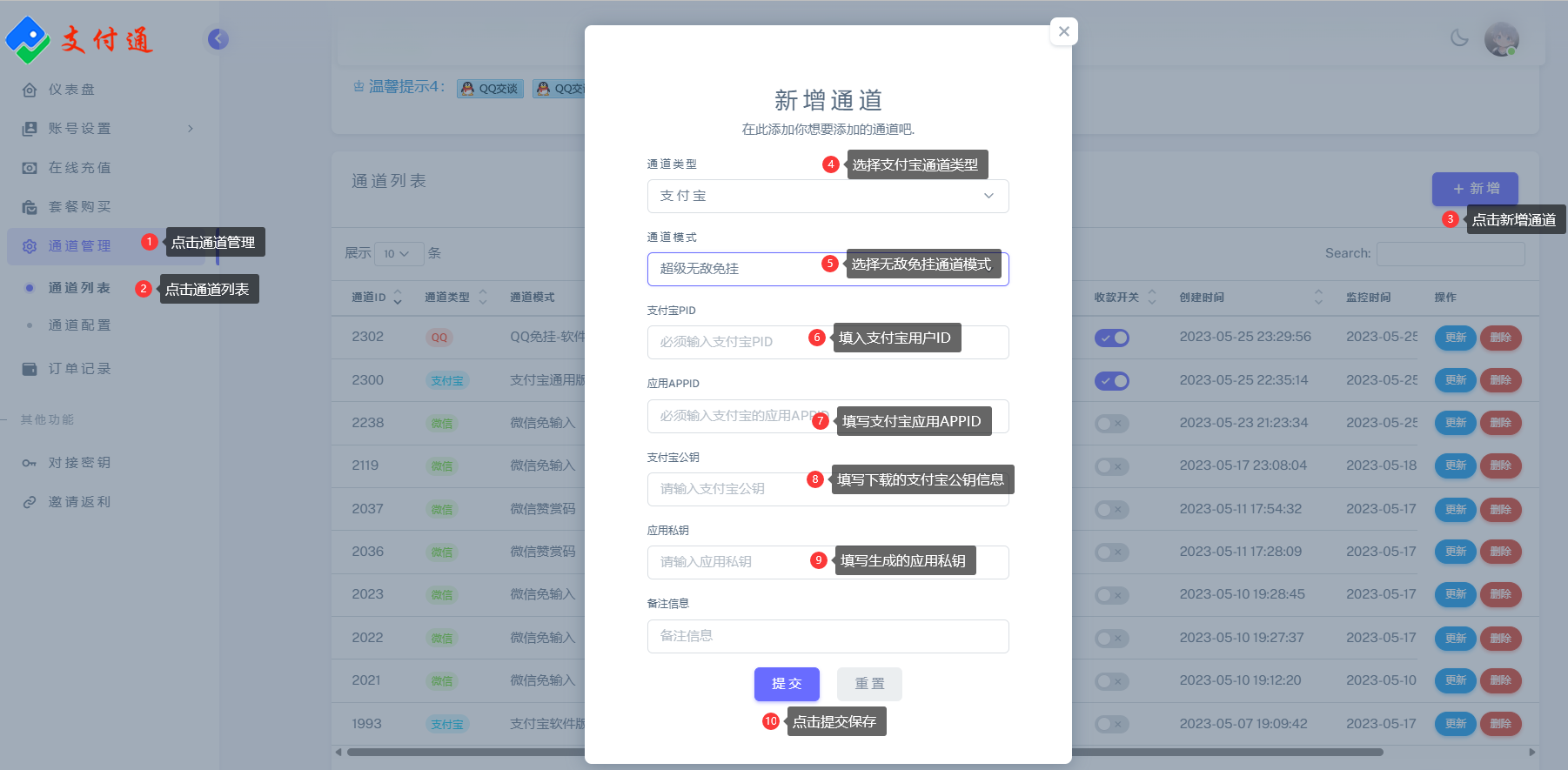Click the 在线充值 recharge icon
This screenshot has height=770, width=1568.
[x=30, y=168]
